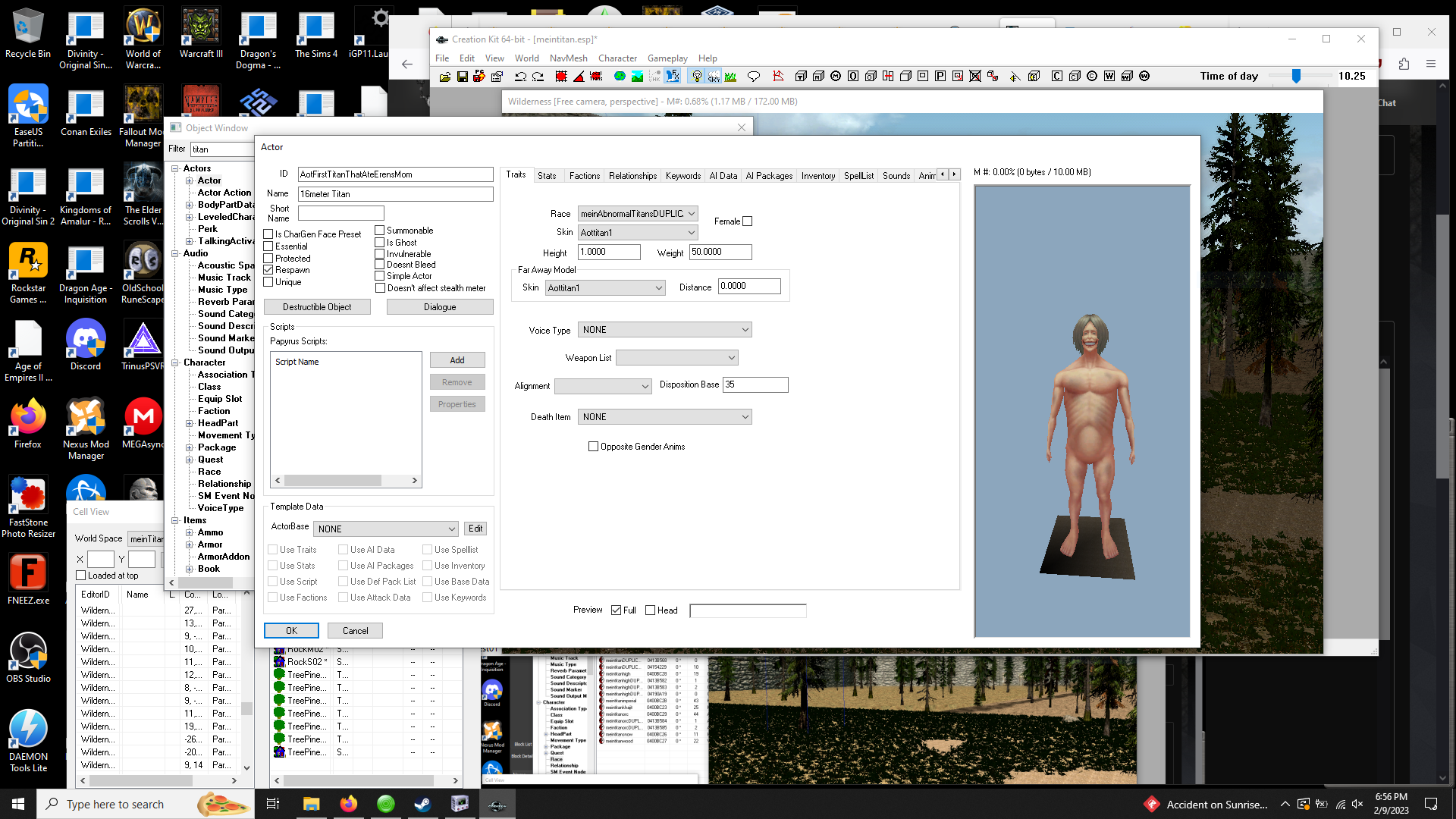Image resolution: width=1456 pixels, height=819 pixels.
Task: Click the Preferences toolbar icon
Action: (x=497, y=76)
